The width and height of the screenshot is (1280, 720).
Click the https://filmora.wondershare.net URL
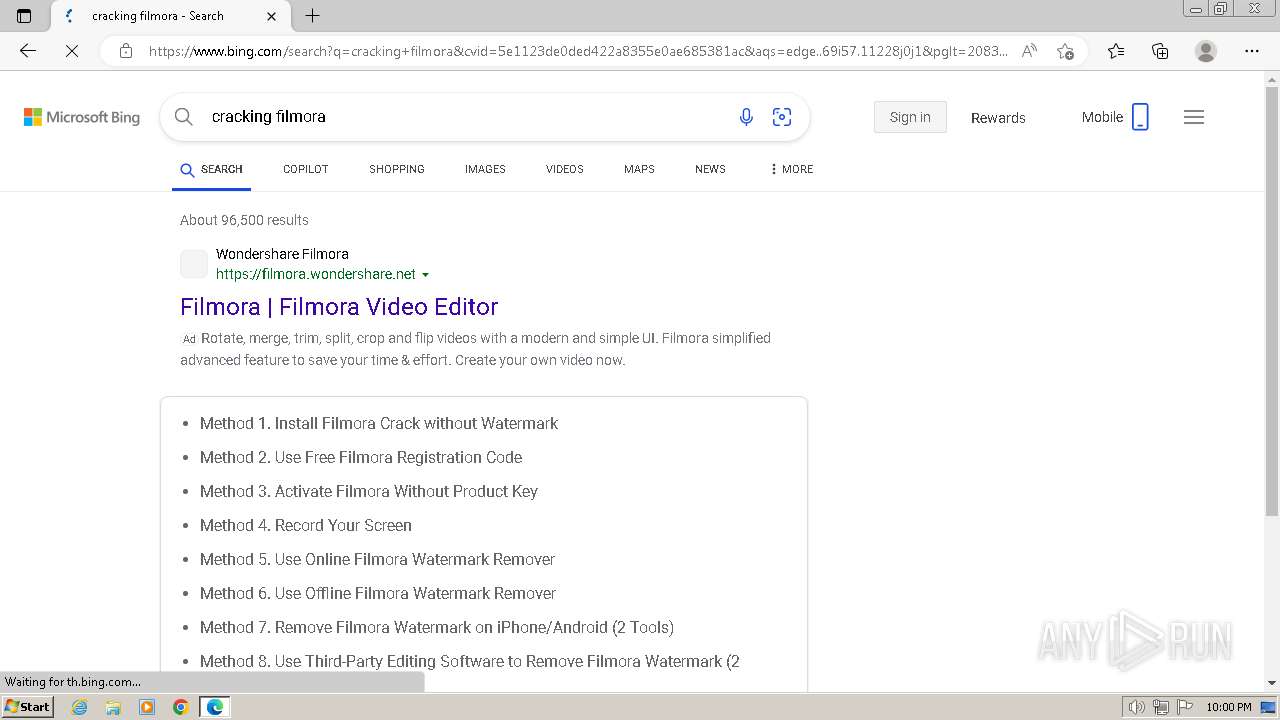(x=316, y=274)
